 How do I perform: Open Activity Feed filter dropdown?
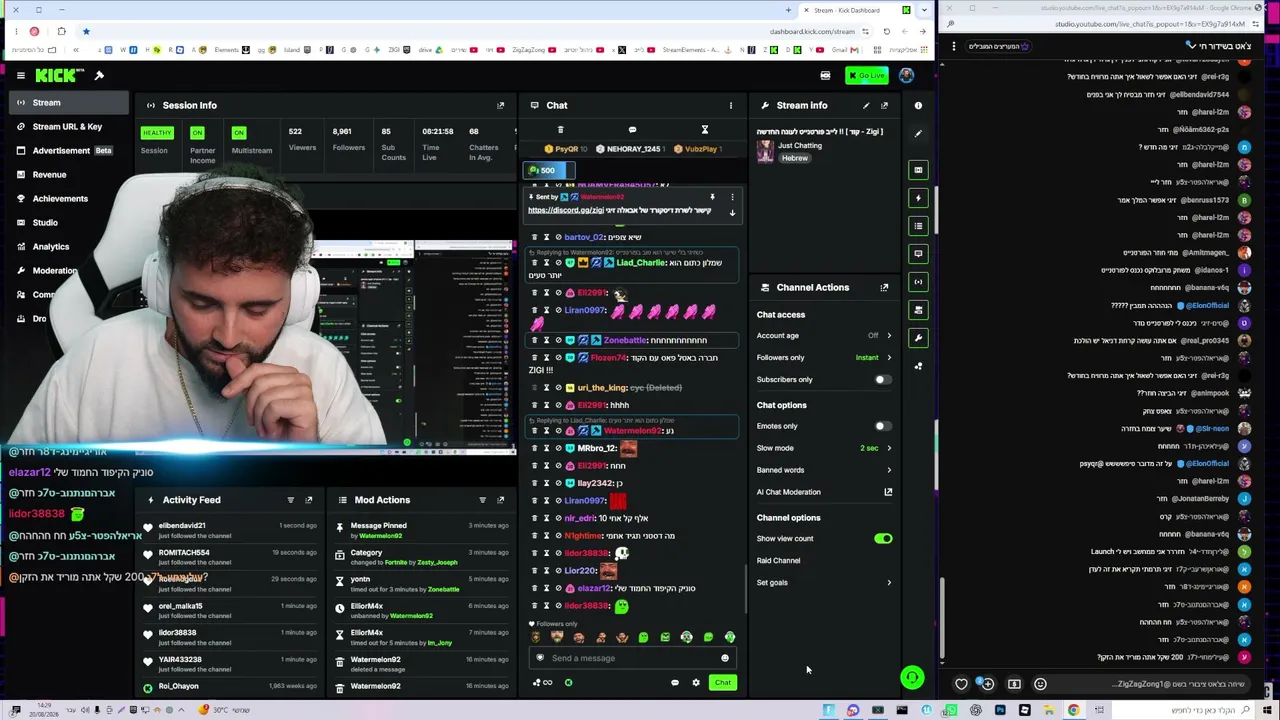(x=291, y=500)
